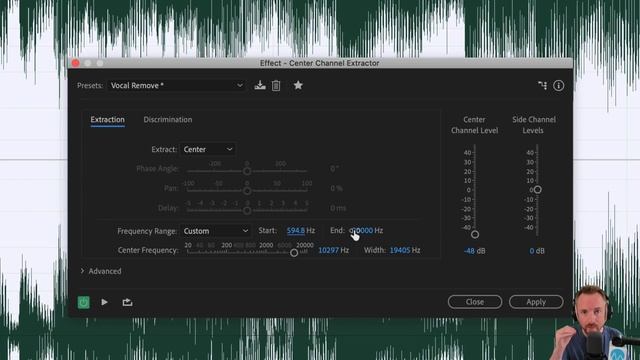Toggle loop preview next to play
The width and height of the screenshot is (640, 360).
pos(127,302)
